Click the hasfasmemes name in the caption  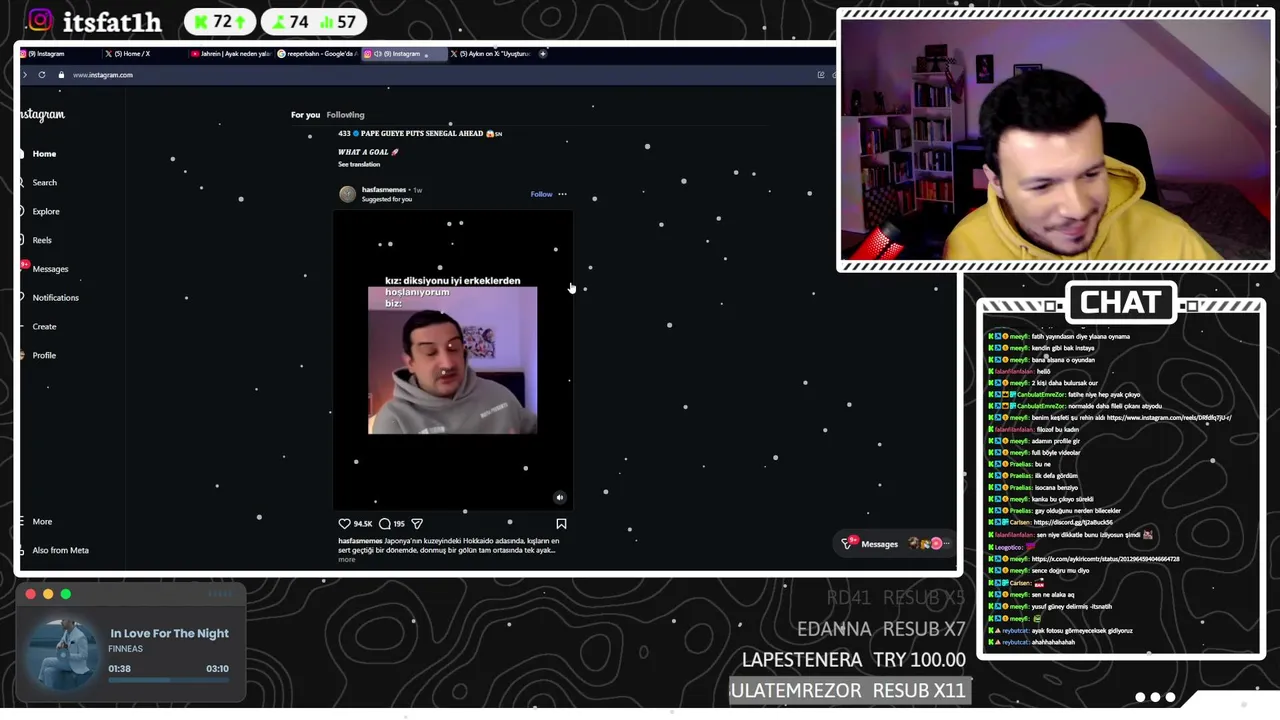point(360,541)
